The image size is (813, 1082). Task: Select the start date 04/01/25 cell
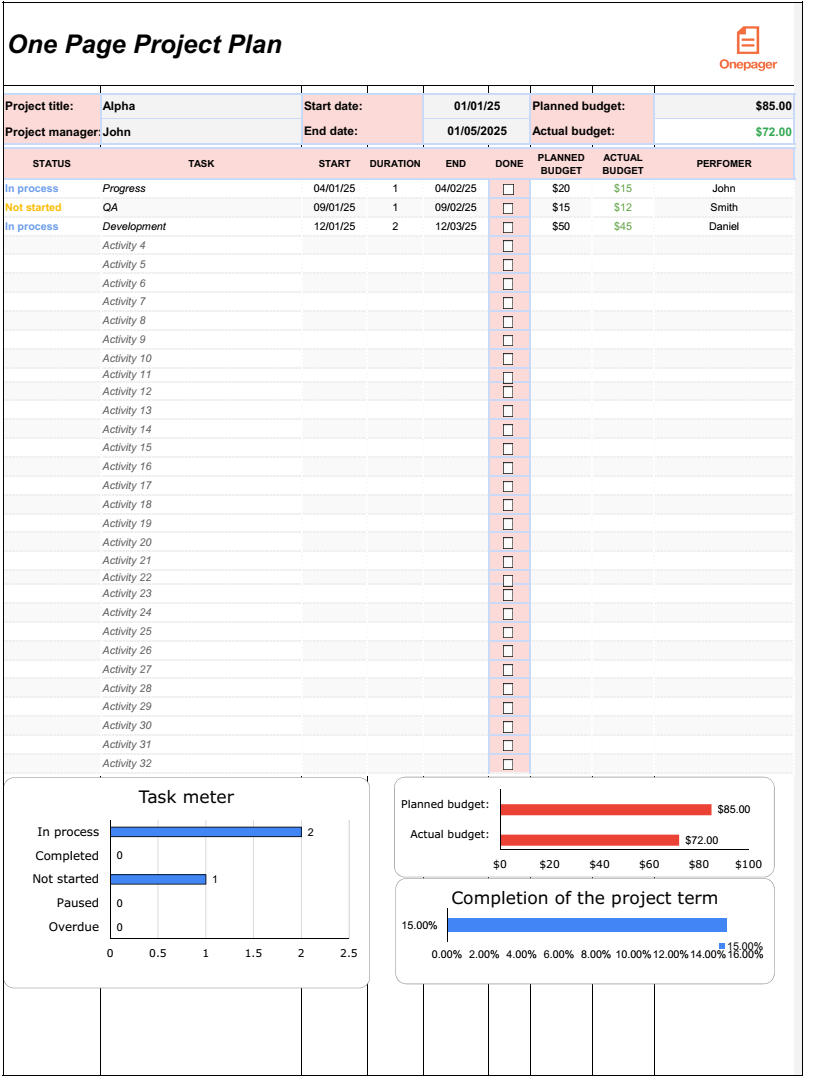click(334, 188)
